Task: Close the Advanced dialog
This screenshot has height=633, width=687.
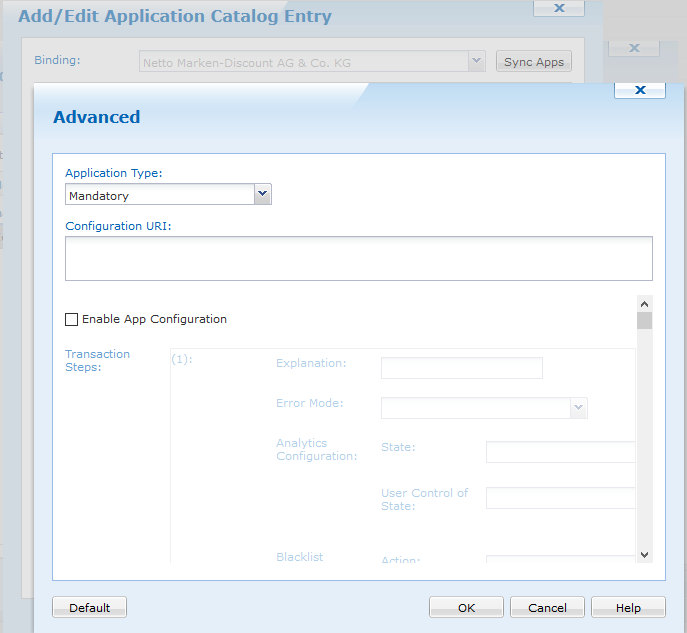Action: point(639,90)
